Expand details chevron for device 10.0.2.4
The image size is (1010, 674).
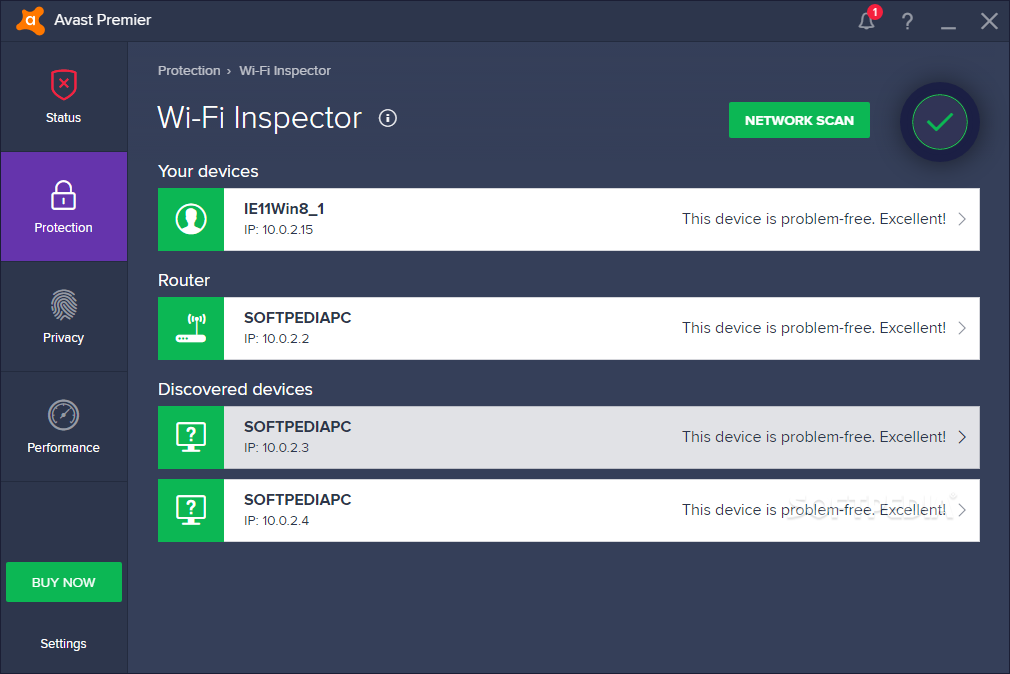coord(962,510)
